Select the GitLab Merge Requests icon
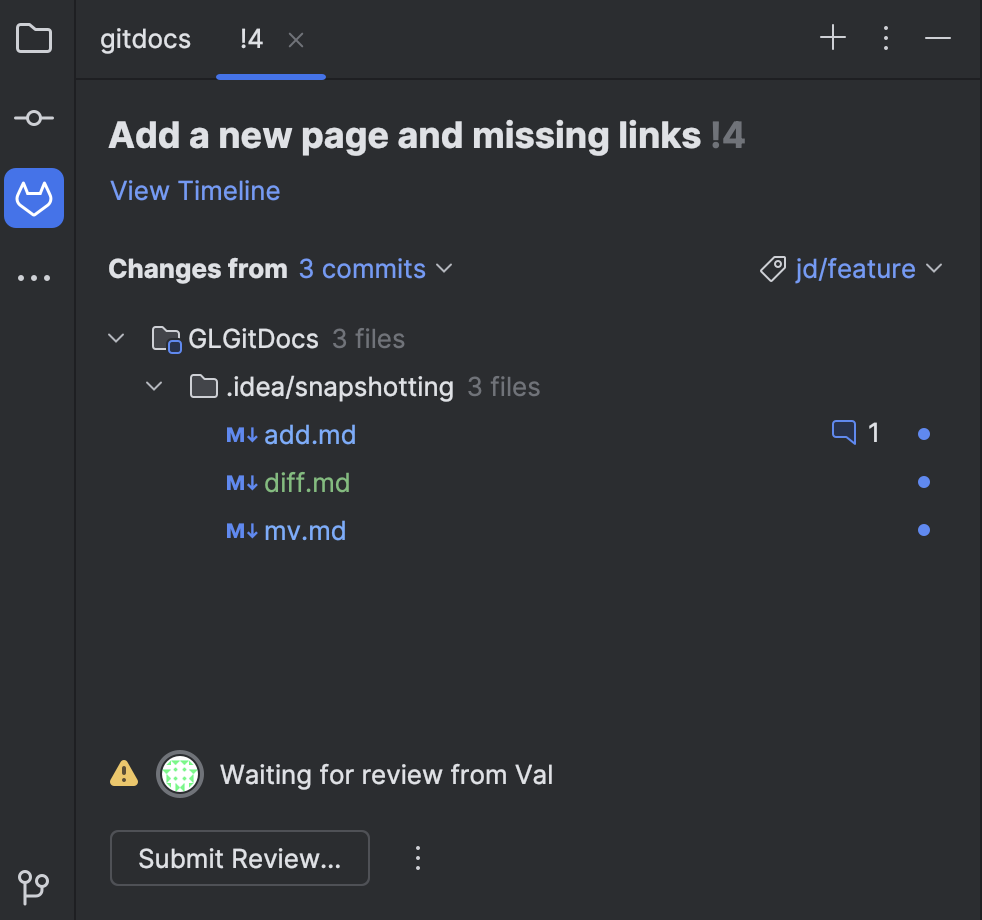The height and width of the screenshot is (920, 982). point(34,198)
